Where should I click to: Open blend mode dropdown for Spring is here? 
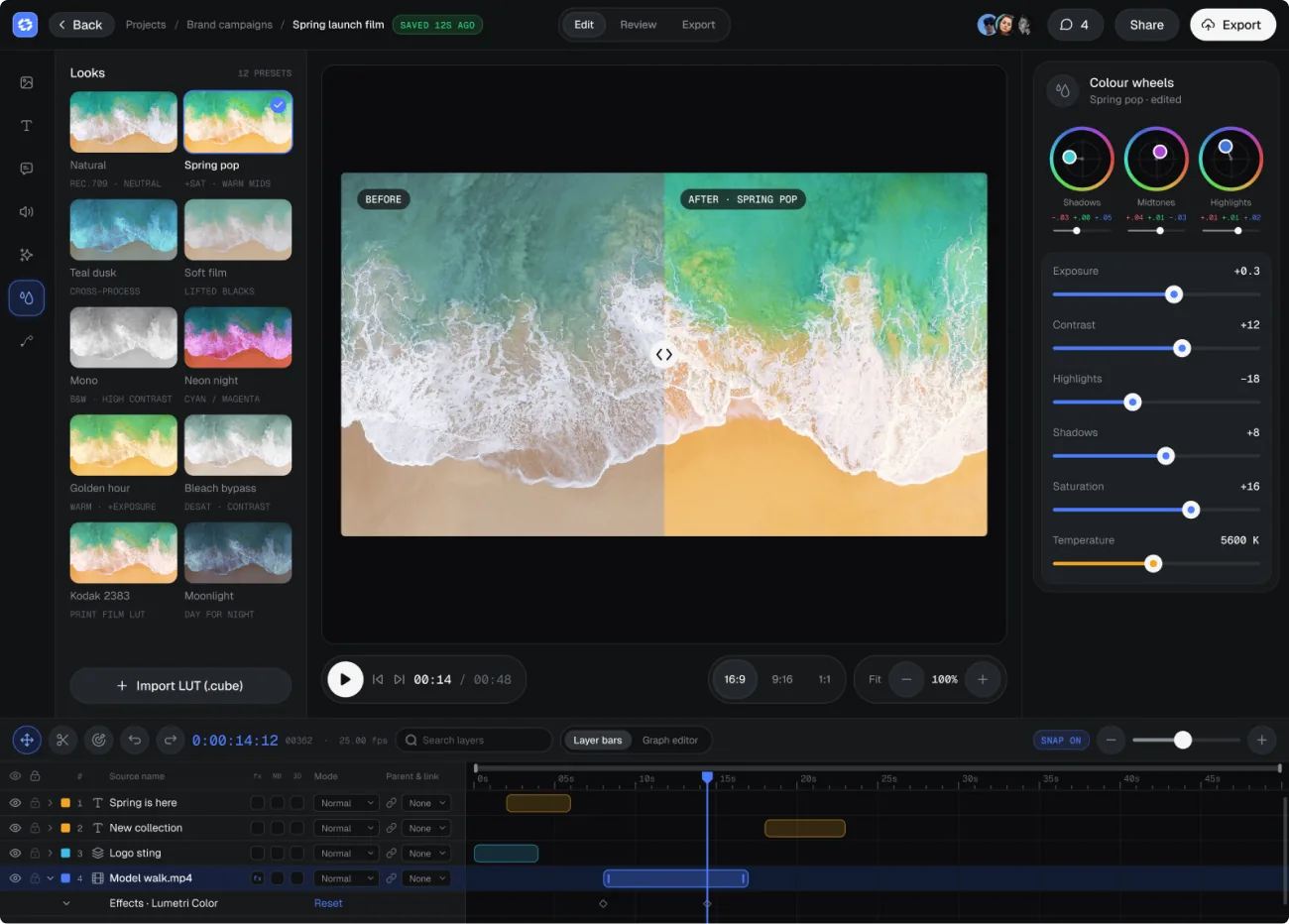pos(346,803)
